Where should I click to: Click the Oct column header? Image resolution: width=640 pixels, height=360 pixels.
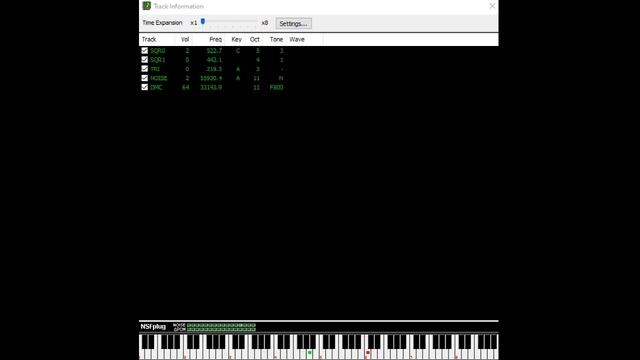pyautogui.click(x=254, y=40)
